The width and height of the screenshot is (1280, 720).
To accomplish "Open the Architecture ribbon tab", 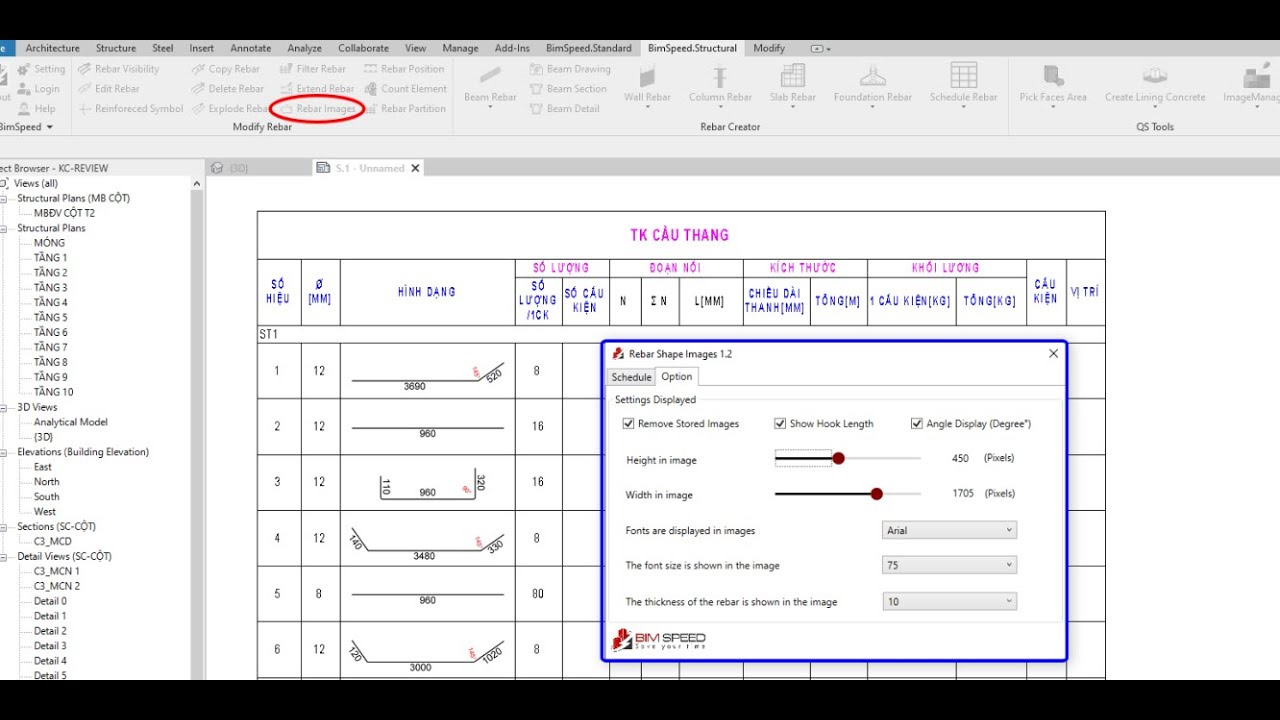I will [53, 48].
